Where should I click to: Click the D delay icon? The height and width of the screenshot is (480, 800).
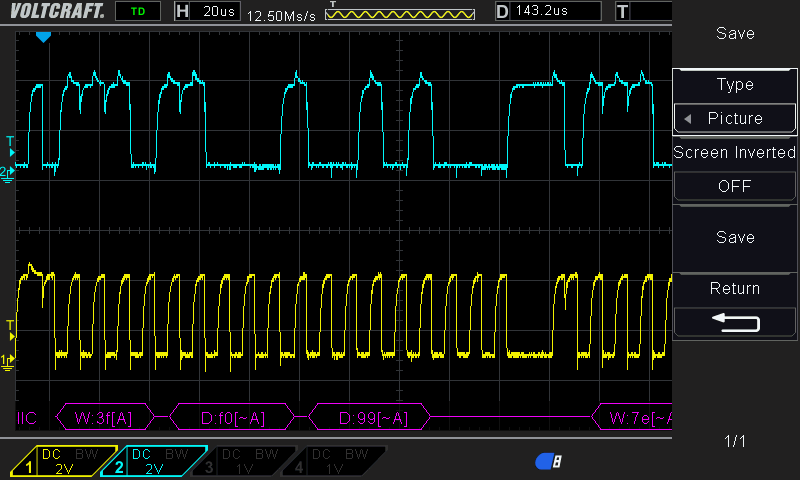click(x=502, y=11)
